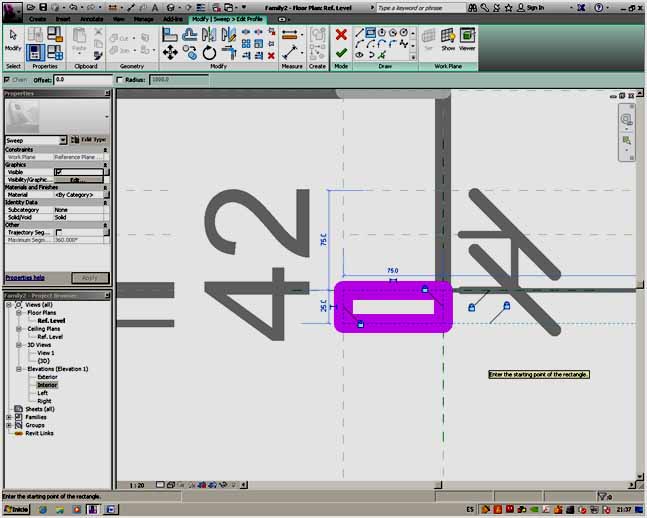
Task: Open the Sweep type selector dropdown
Action: [63, 140]
